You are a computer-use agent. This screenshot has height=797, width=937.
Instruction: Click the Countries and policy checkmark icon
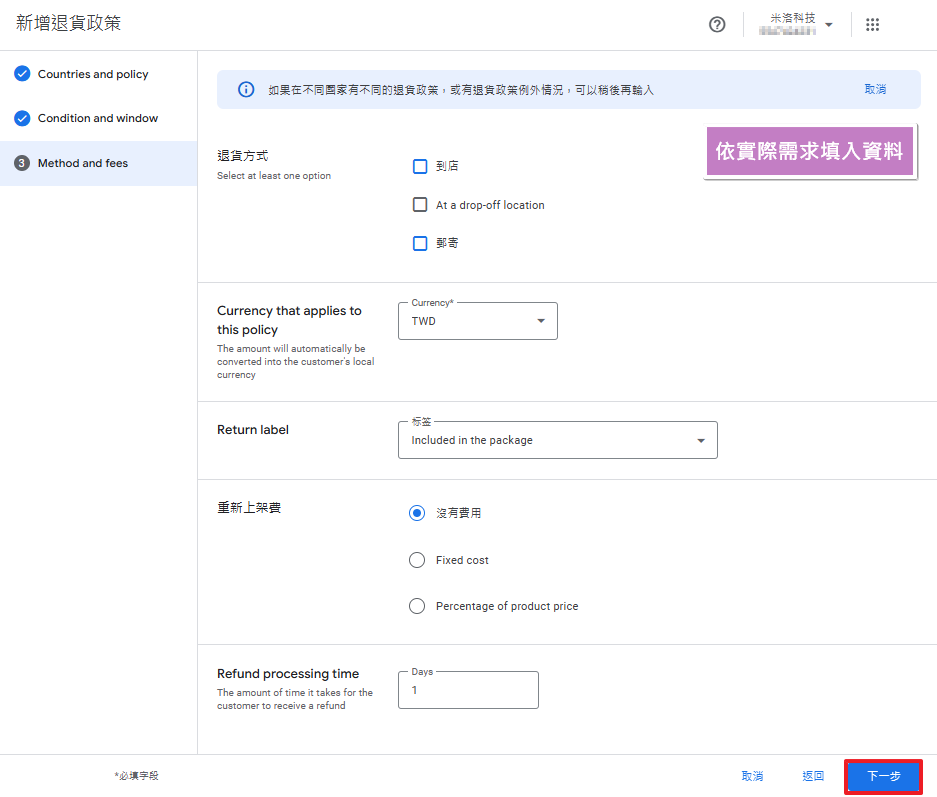tap(22, 74)
